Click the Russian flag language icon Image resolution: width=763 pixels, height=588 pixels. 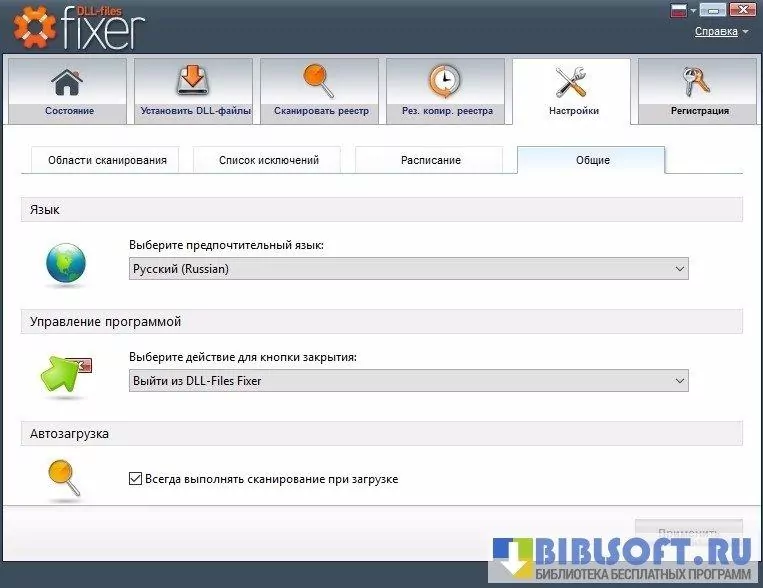678,11
